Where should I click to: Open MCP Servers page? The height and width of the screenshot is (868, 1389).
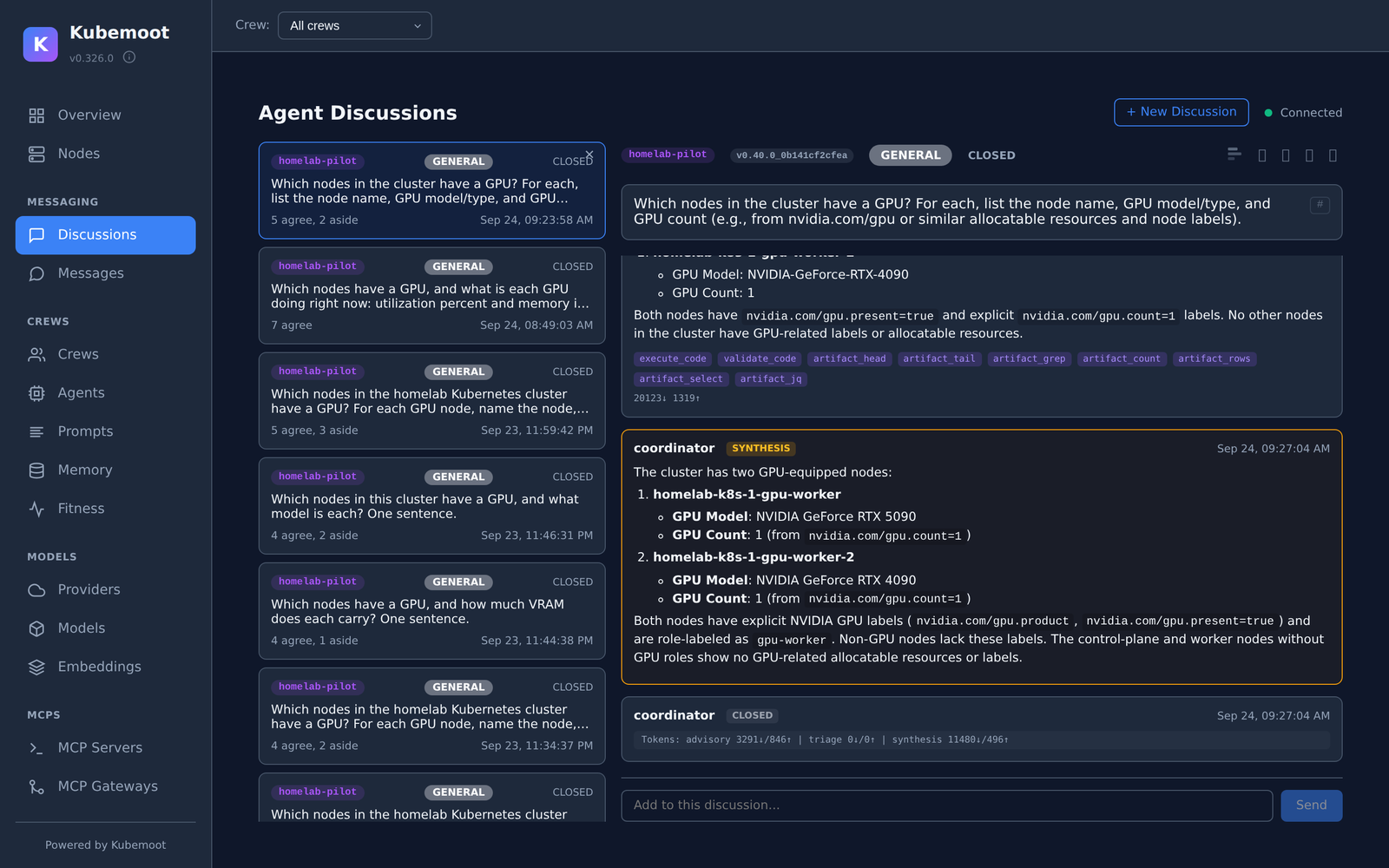tap(105, 747)
